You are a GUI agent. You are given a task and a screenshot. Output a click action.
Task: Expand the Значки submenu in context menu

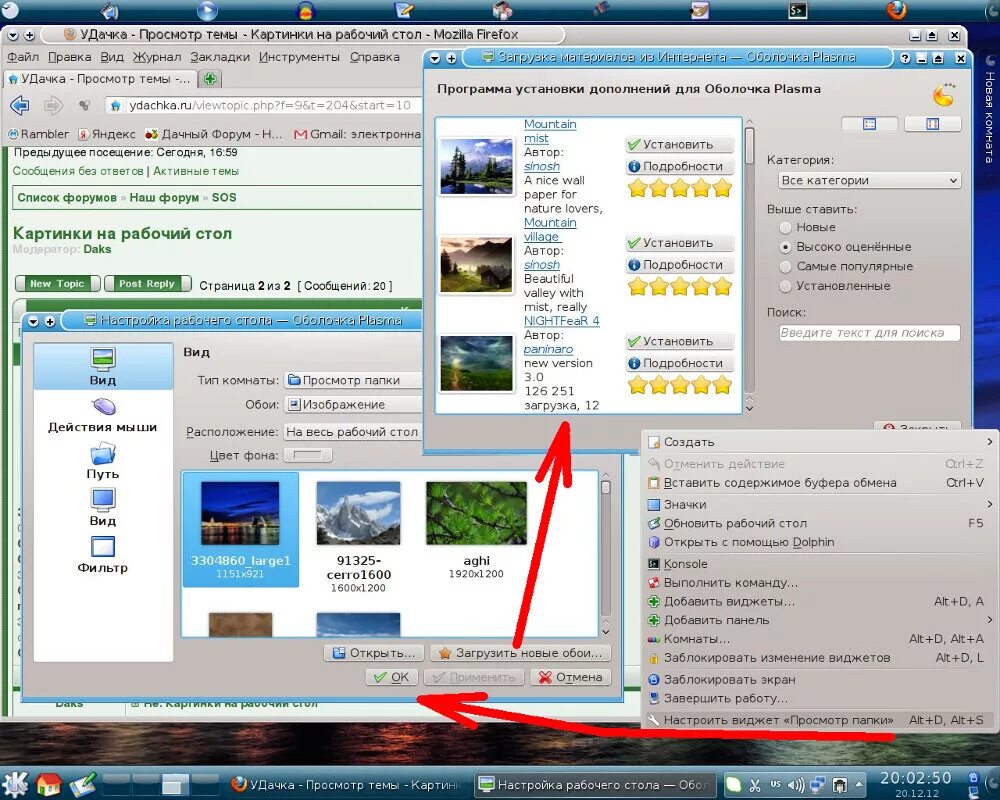pos(820,505)
